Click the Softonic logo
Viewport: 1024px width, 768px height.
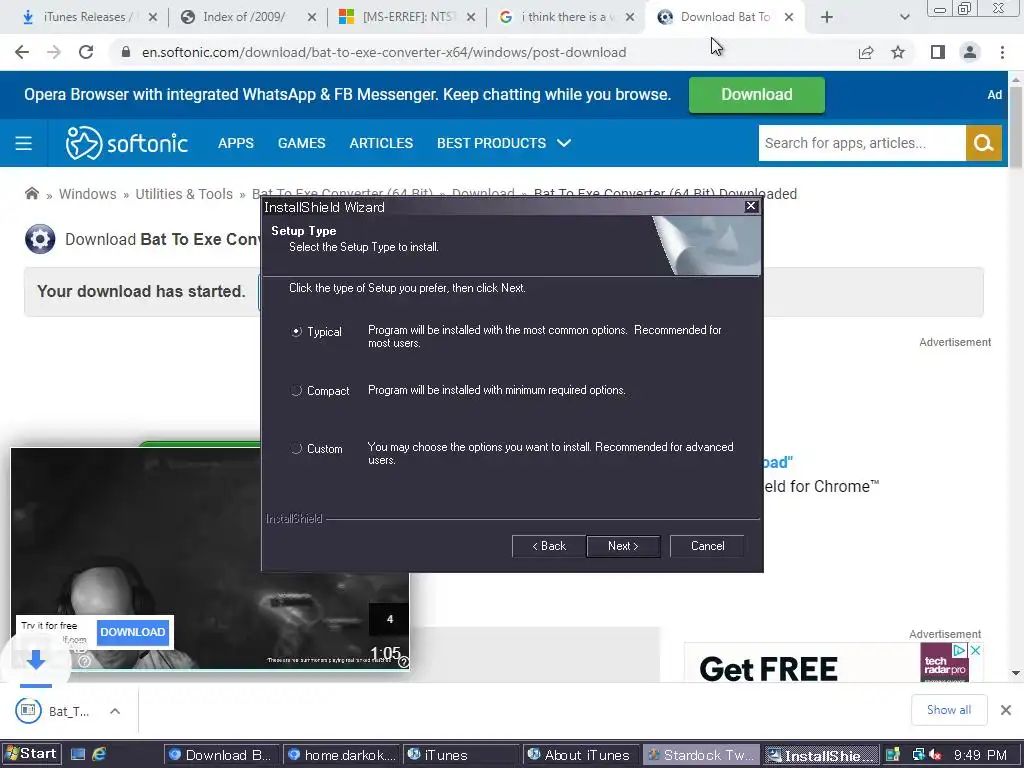pos(127,143)
